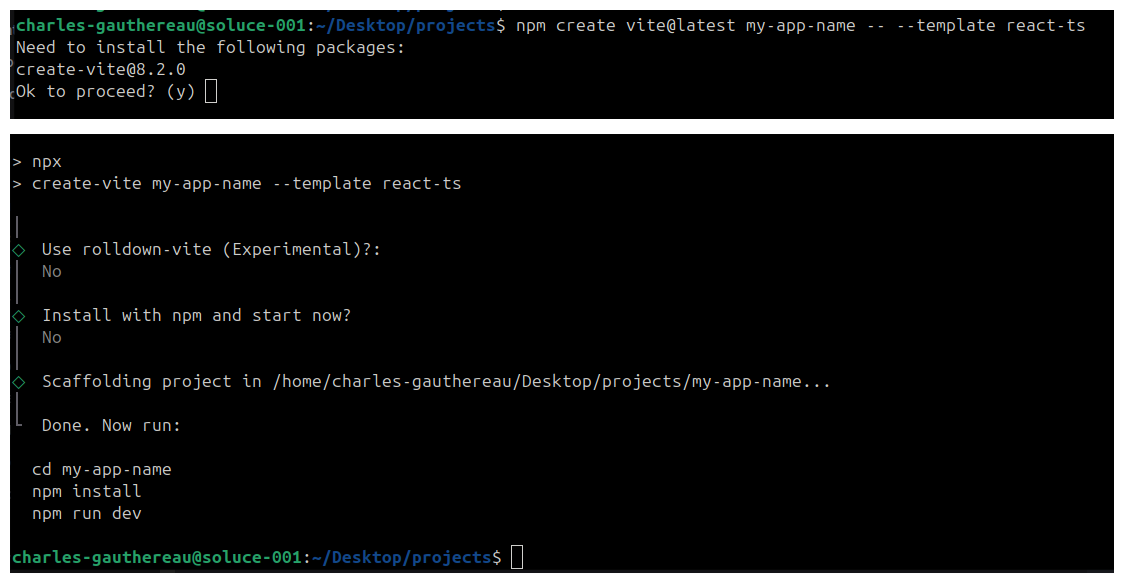Click 'create-vite@8.2.0' package version text

[x=100, y=68]
